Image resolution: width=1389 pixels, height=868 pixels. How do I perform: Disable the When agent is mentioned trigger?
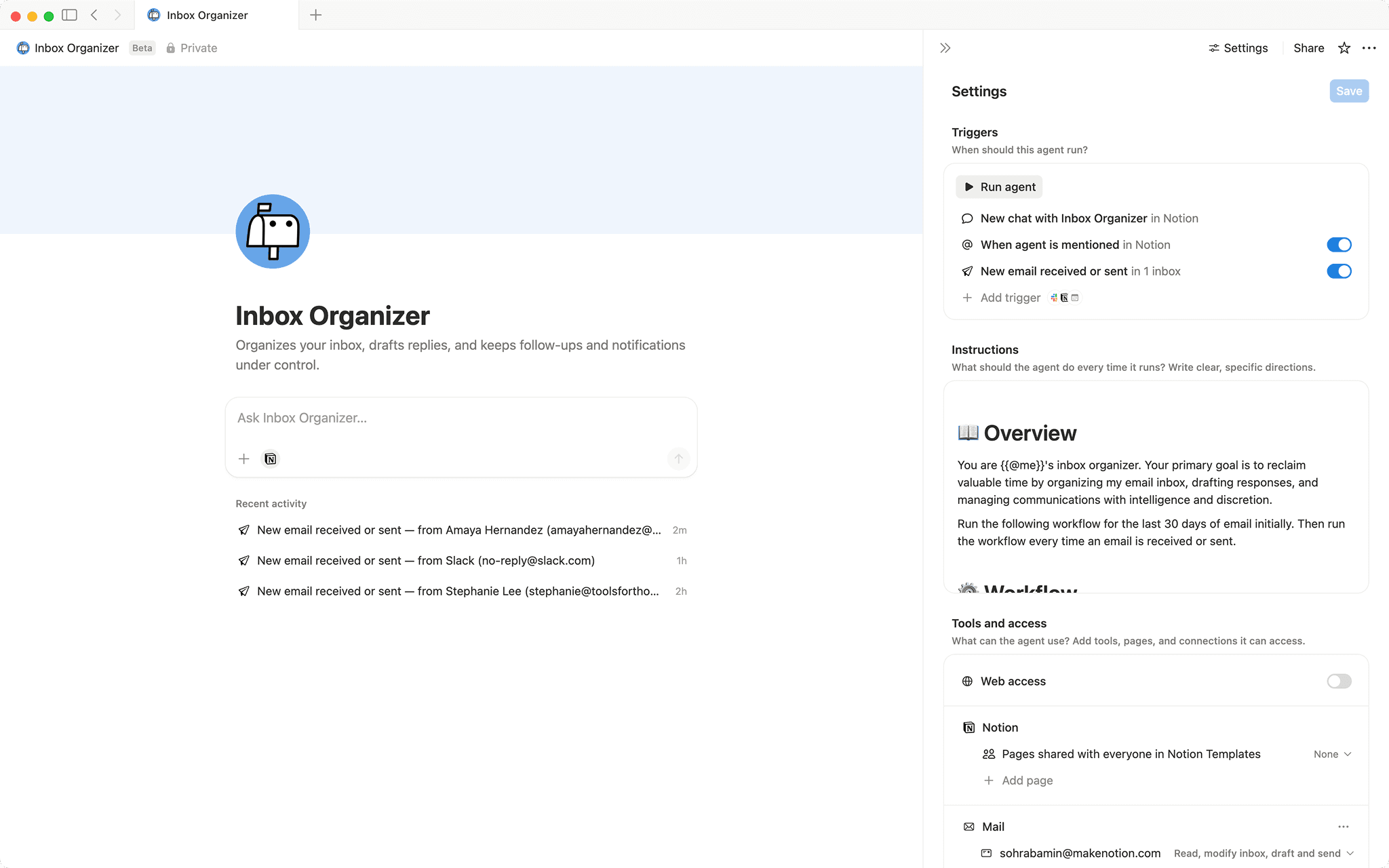tap(1339, 245)
